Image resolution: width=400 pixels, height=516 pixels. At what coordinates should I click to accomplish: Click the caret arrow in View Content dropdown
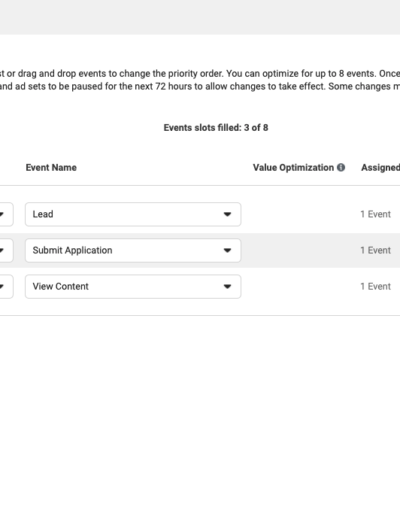(227, 286)
